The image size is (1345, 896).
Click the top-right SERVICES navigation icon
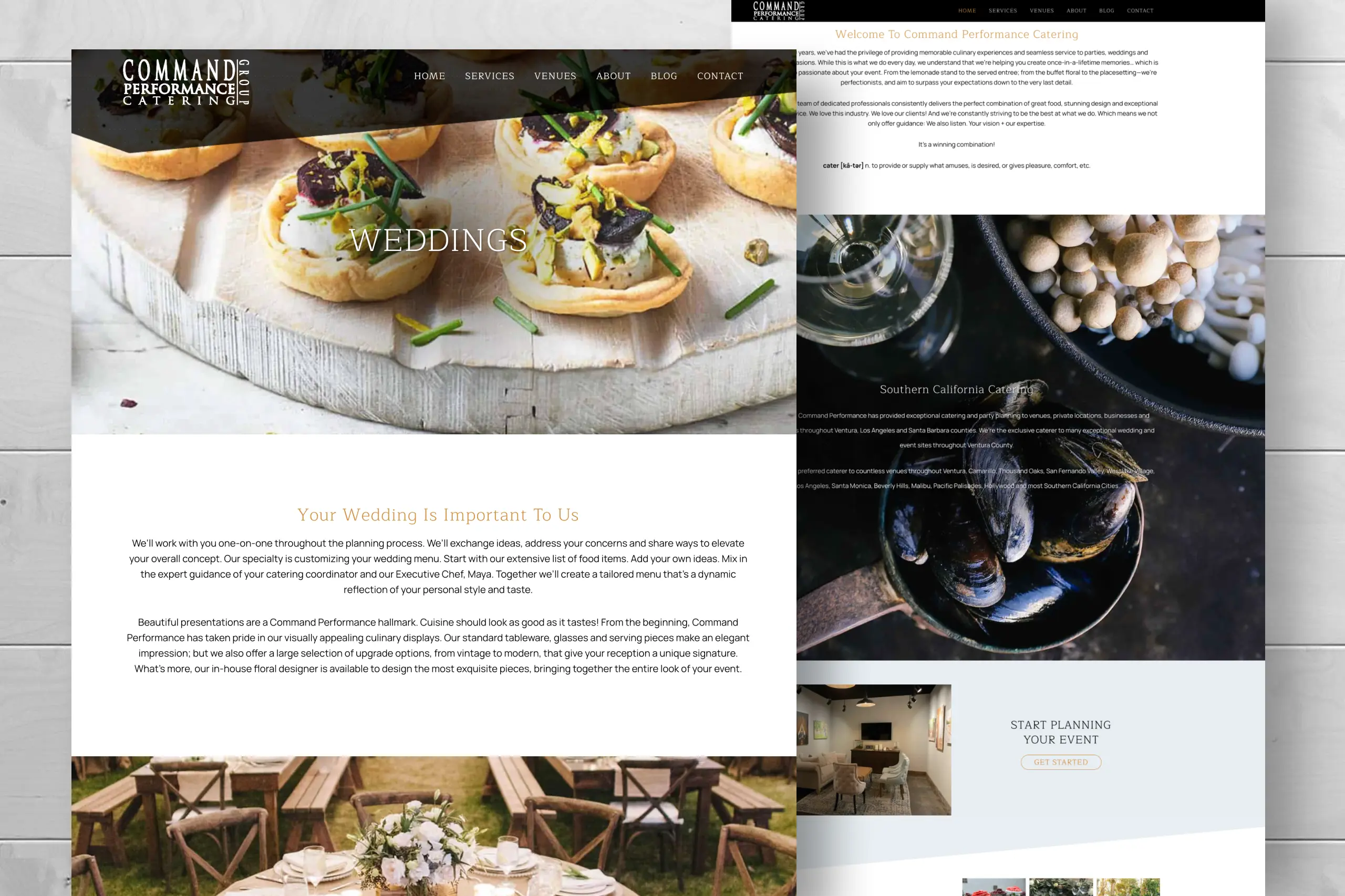point(1001,11)
